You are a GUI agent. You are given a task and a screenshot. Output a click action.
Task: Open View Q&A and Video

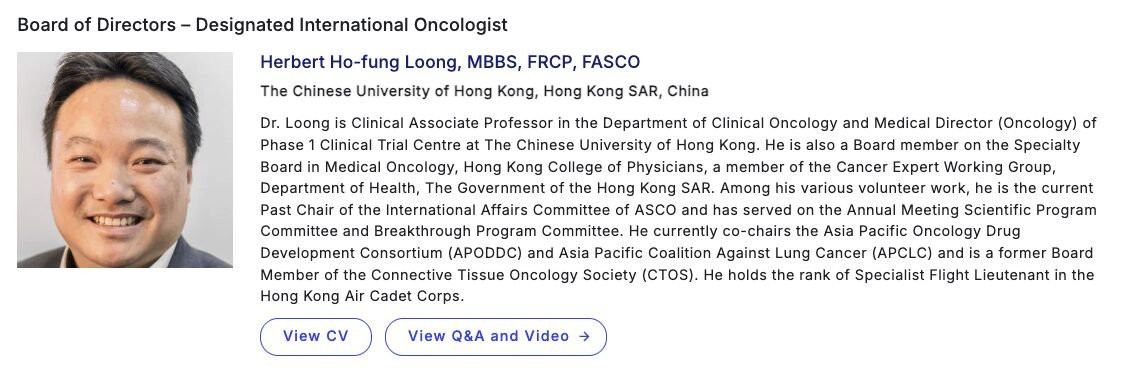(496, 337)
